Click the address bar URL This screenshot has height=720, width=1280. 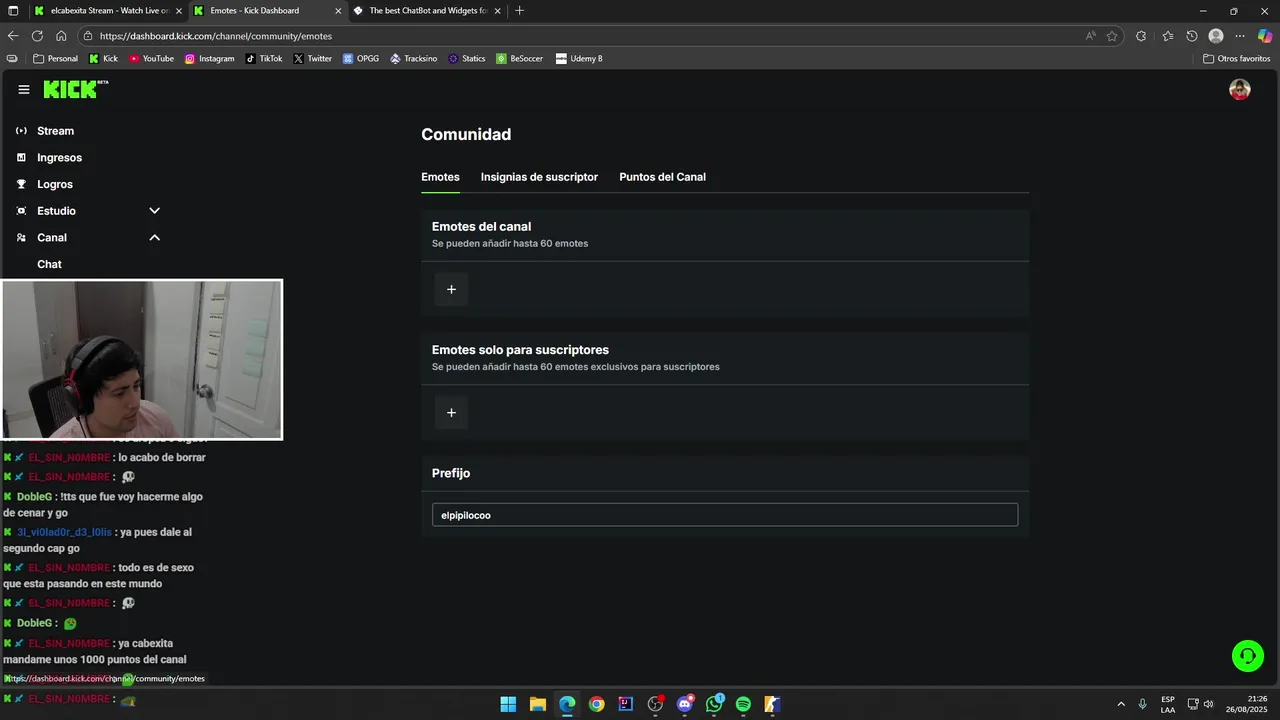click(216, 36)
